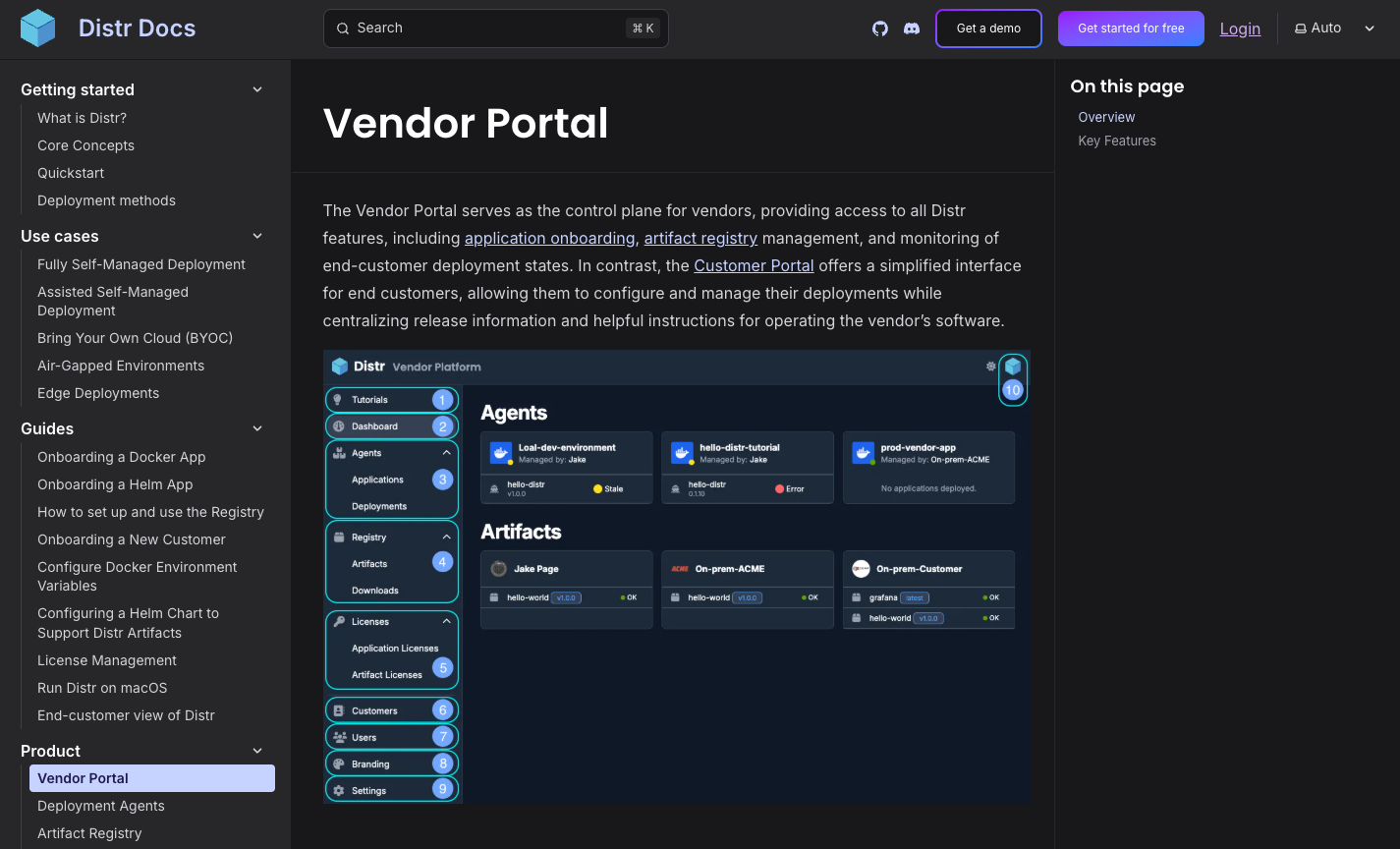Click the Distr Docs title text
The image size is (1400, 849).
point(137,28)
